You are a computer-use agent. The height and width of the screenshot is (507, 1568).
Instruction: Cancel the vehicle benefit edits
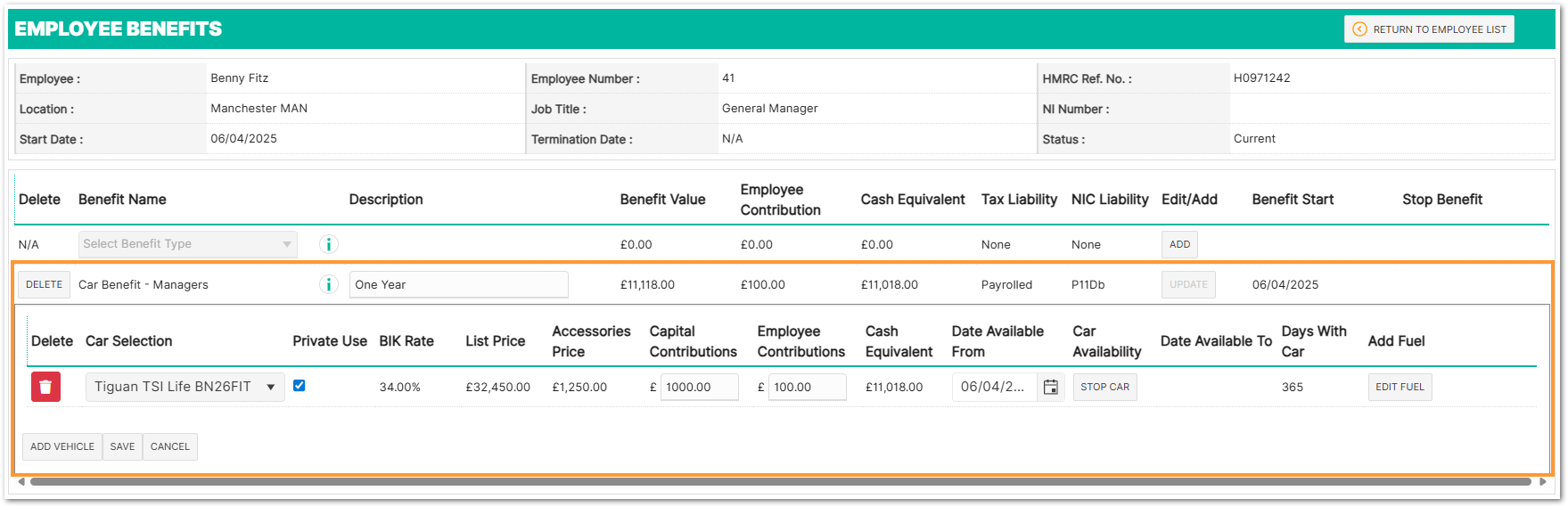coord(169,446)
